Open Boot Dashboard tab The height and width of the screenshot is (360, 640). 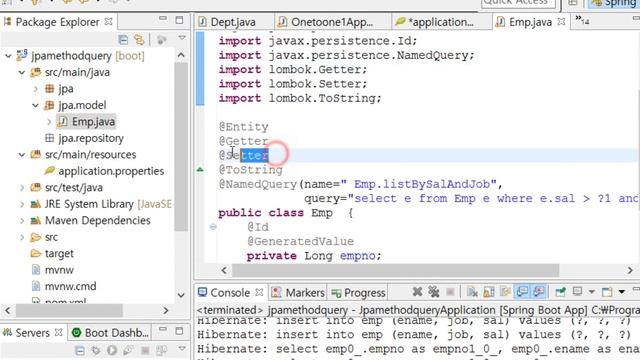click(x=111, y=333)
